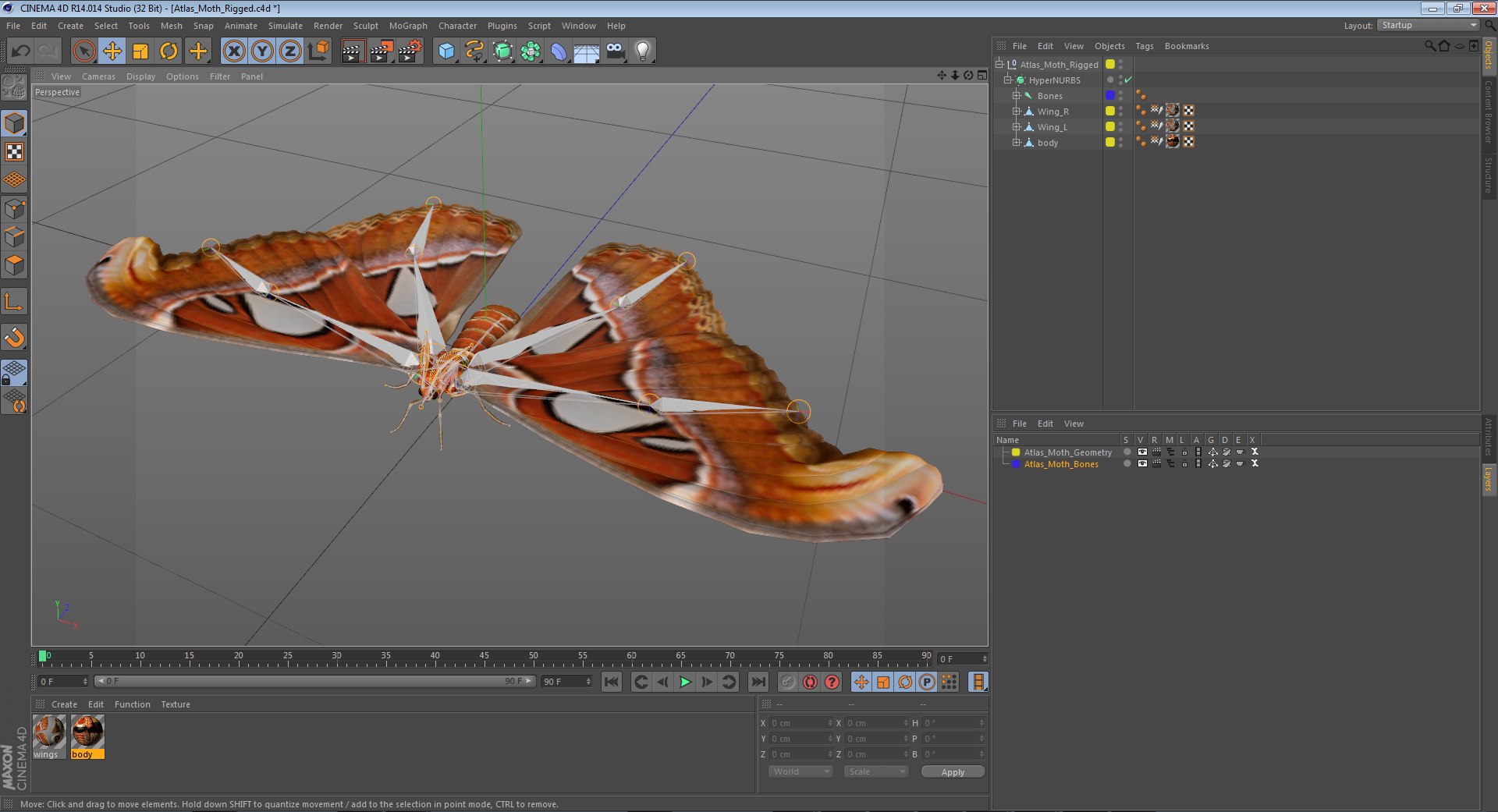The image size is (1498, 812).
Task: Click the timeline preview range slider
Action: coord(314,681)
